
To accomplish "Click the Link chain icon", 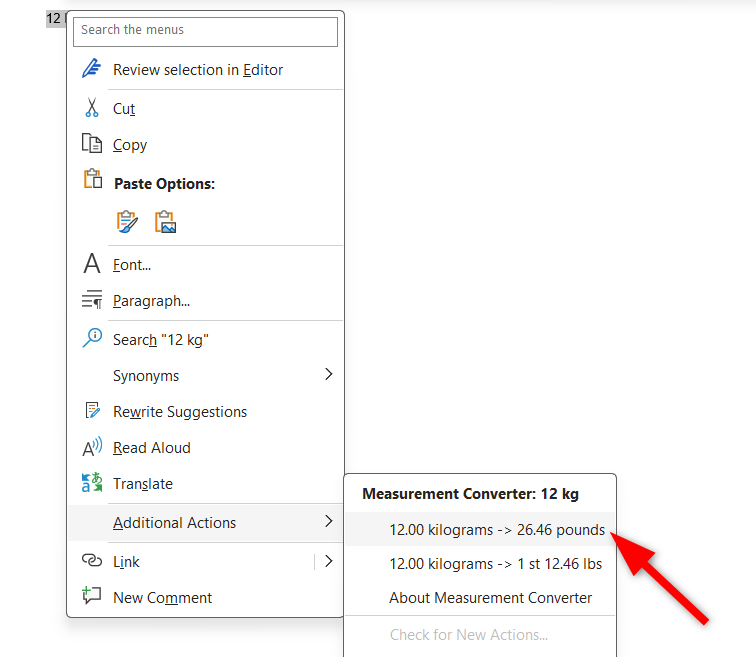I will [92, 560].
